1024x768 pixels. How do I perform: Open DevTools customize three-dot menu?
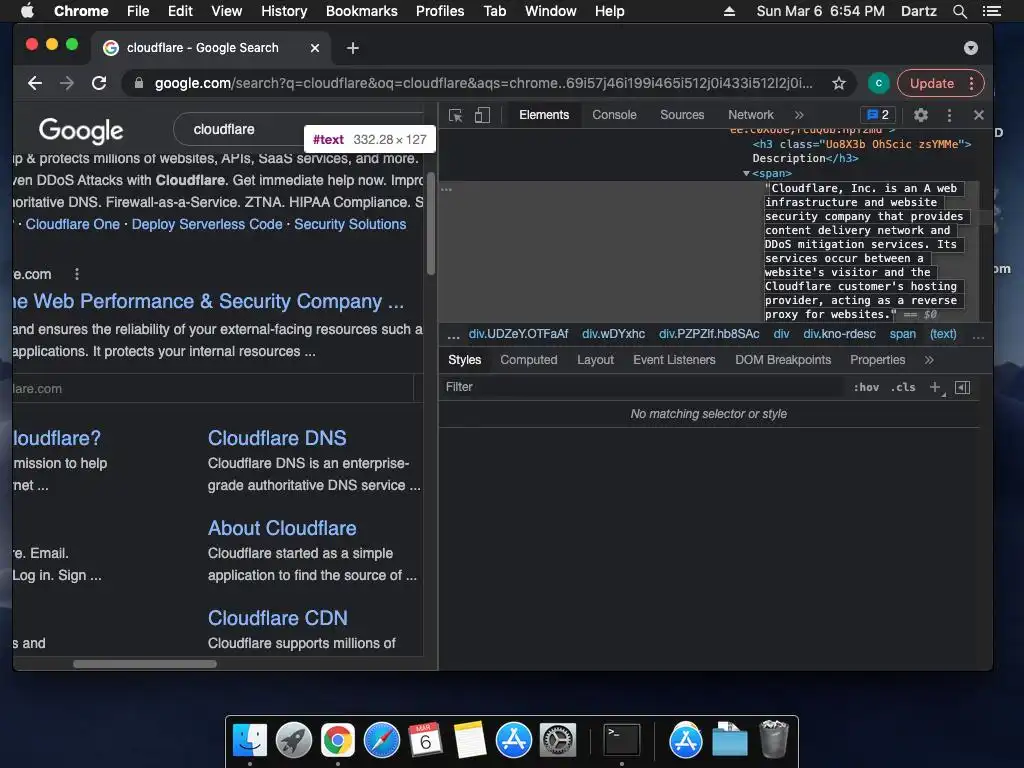949,115
